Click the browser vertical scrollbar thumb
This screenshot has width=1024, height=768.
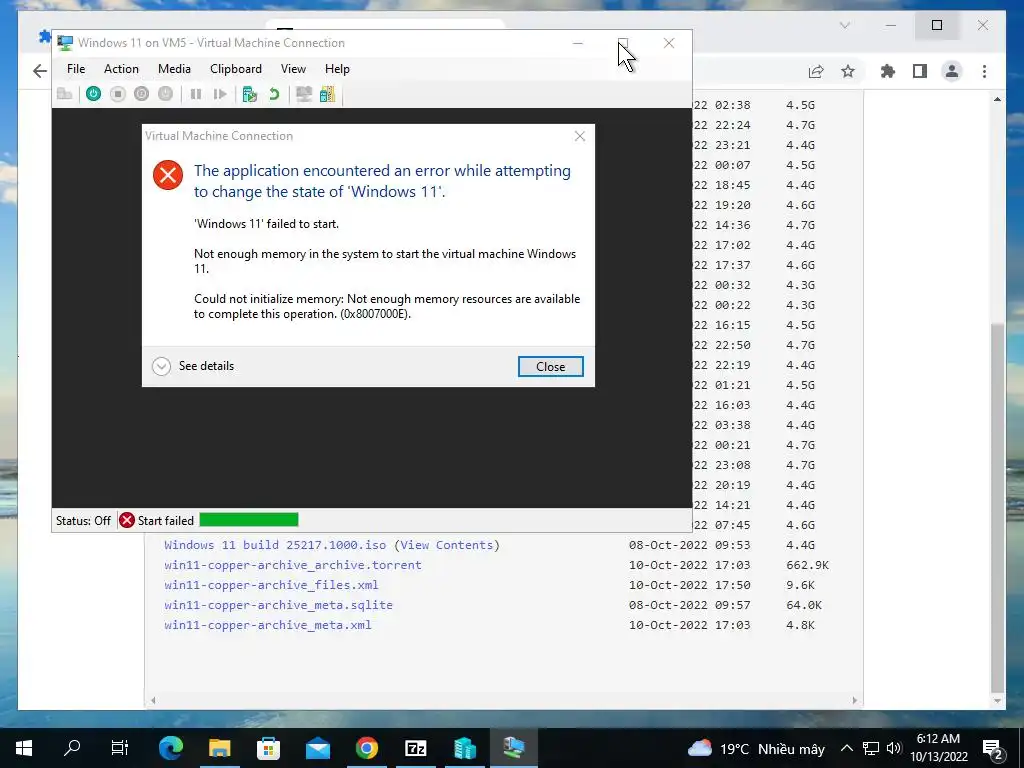997,506
